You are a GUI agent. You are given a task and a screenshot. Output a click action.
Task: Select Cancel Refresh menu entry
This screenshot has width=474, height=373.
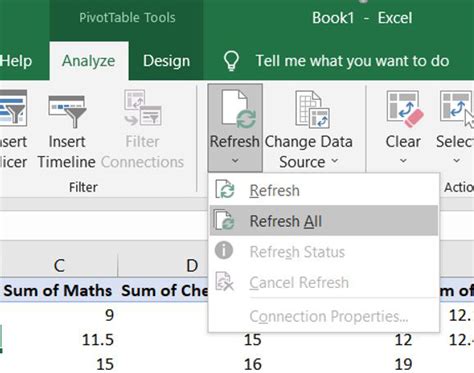pos(323,282)
